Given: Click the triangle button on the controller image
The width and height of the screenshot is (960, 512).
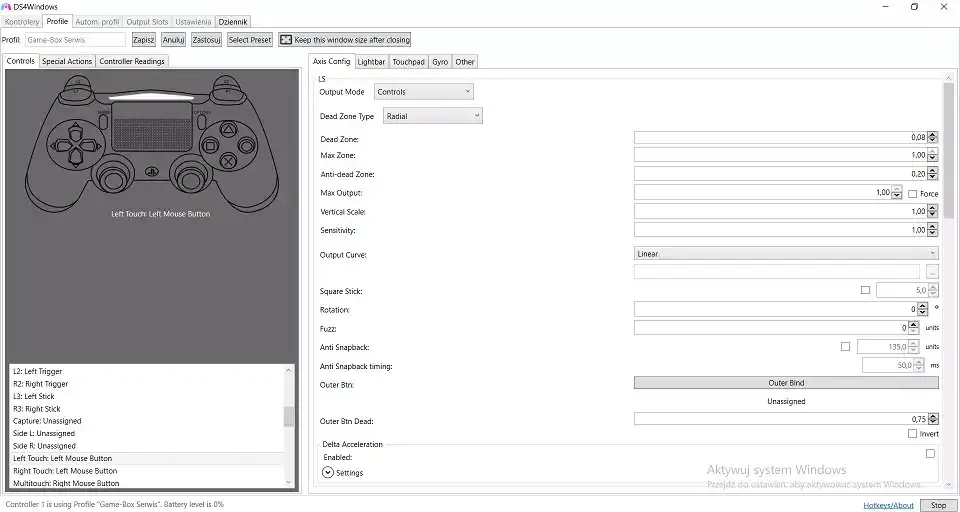Looking at the screenshot, I should point(228,129).
